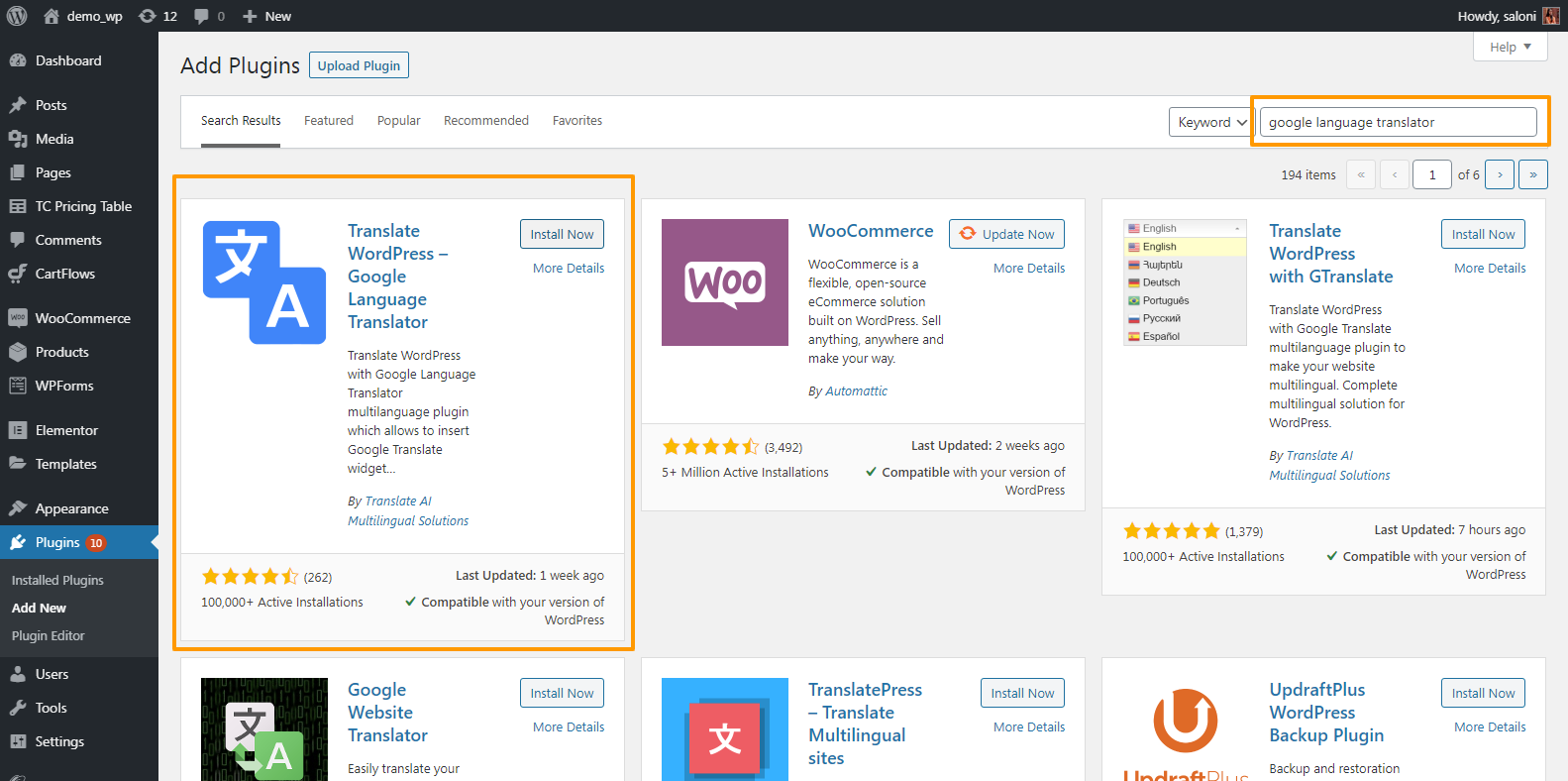The width and height of the screenshot is (1568, 781).
Task: Open More Details for UpdraftPlus
Action: (1490, 726)
